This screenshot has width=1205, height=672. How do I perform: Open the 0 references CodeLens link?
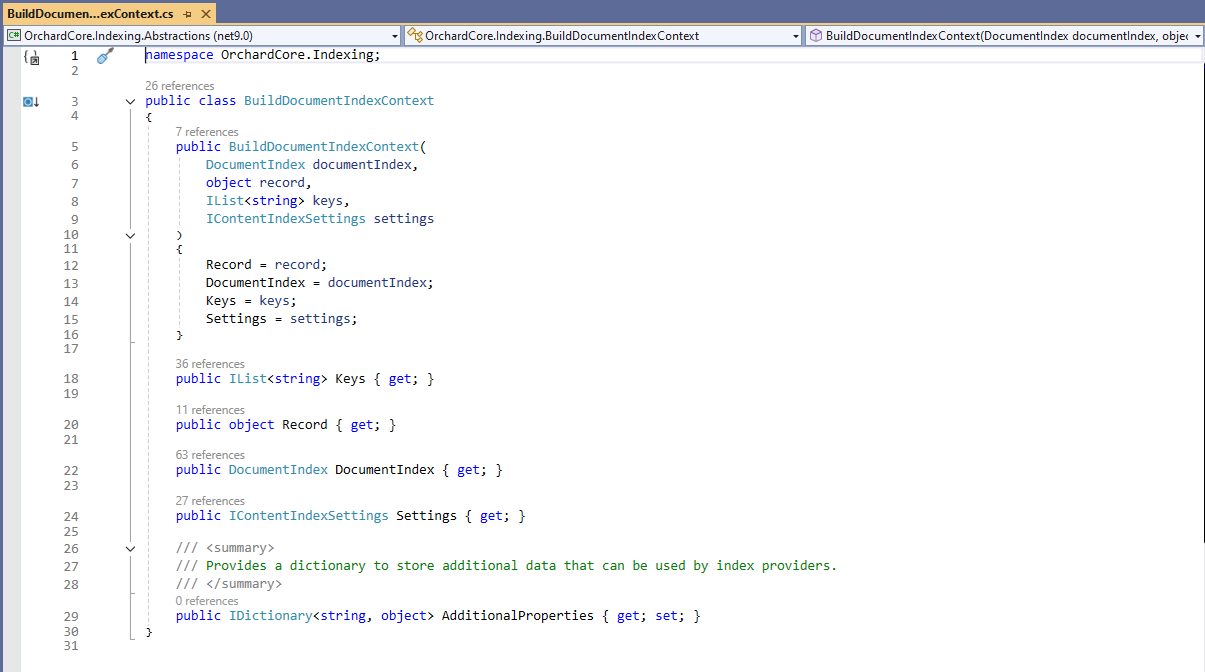[207, 601]
